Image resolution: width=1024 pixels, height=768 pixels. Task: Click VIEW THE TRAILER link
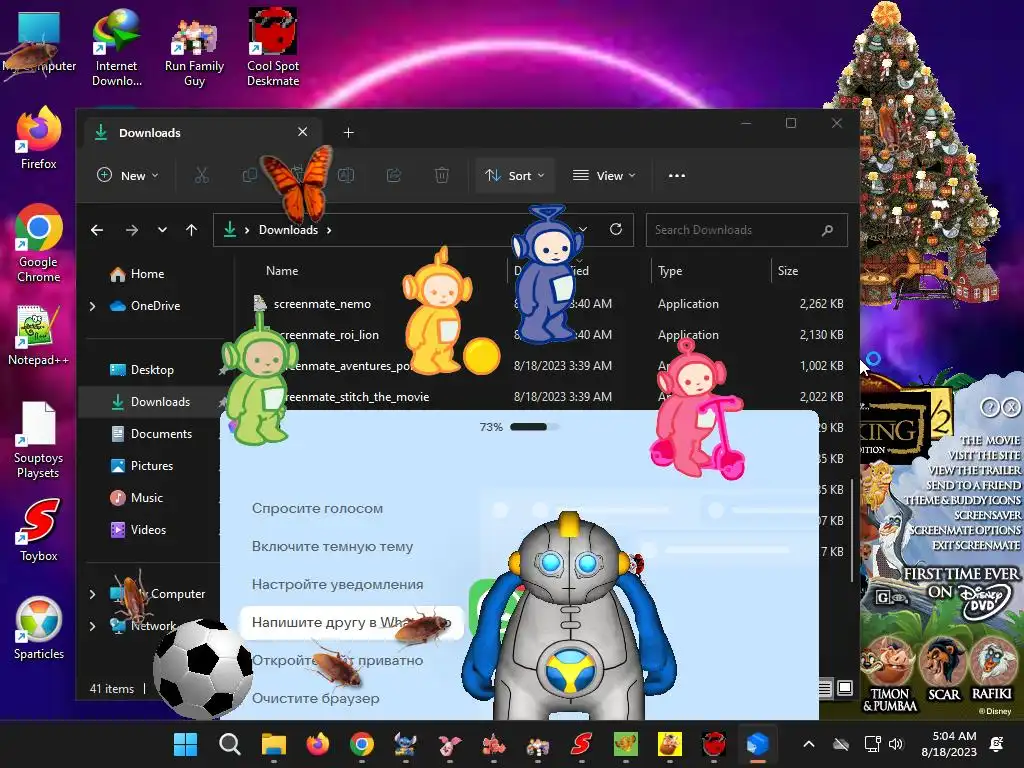974,470
